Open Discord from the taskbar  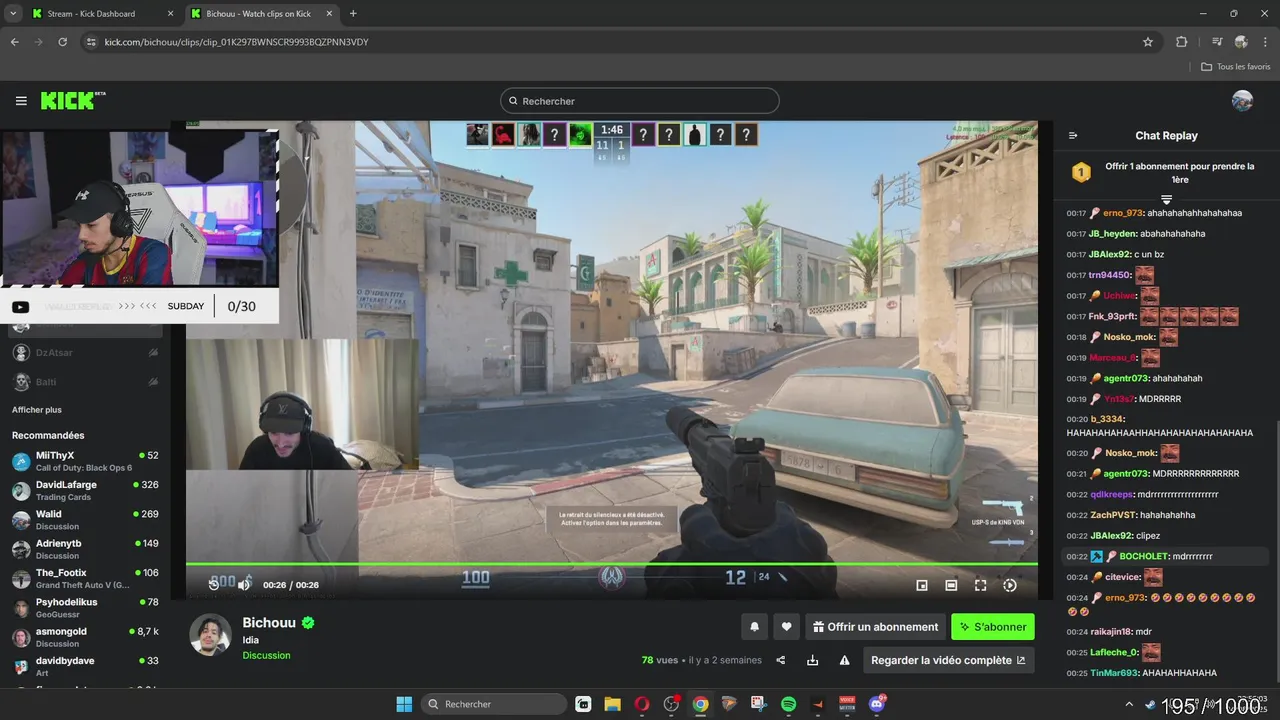[877, 704]
